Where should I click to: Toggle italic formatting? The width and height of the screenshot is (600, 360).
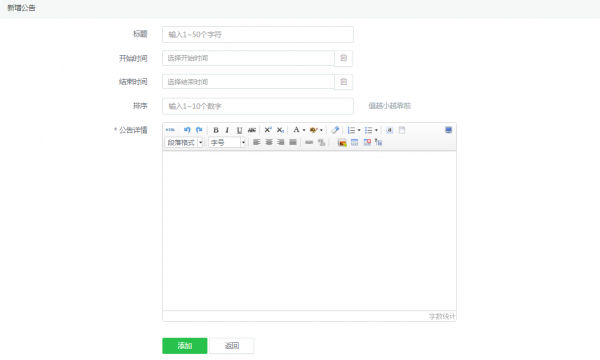tap(227, 130)
